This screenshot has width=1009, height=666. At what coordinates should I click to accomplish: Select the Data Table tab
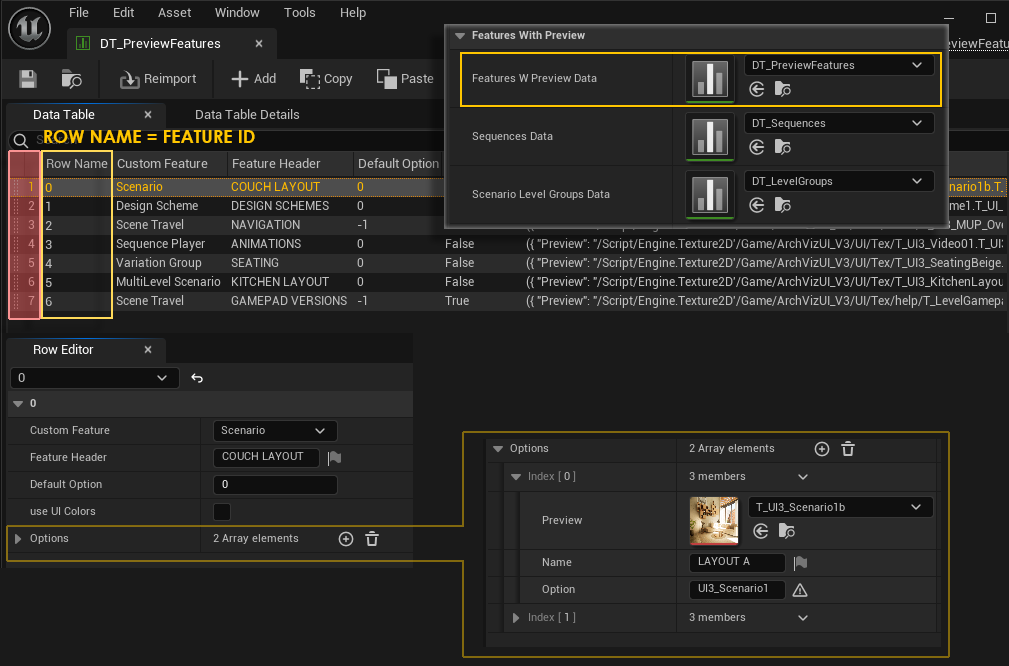(x=64, y=115)
